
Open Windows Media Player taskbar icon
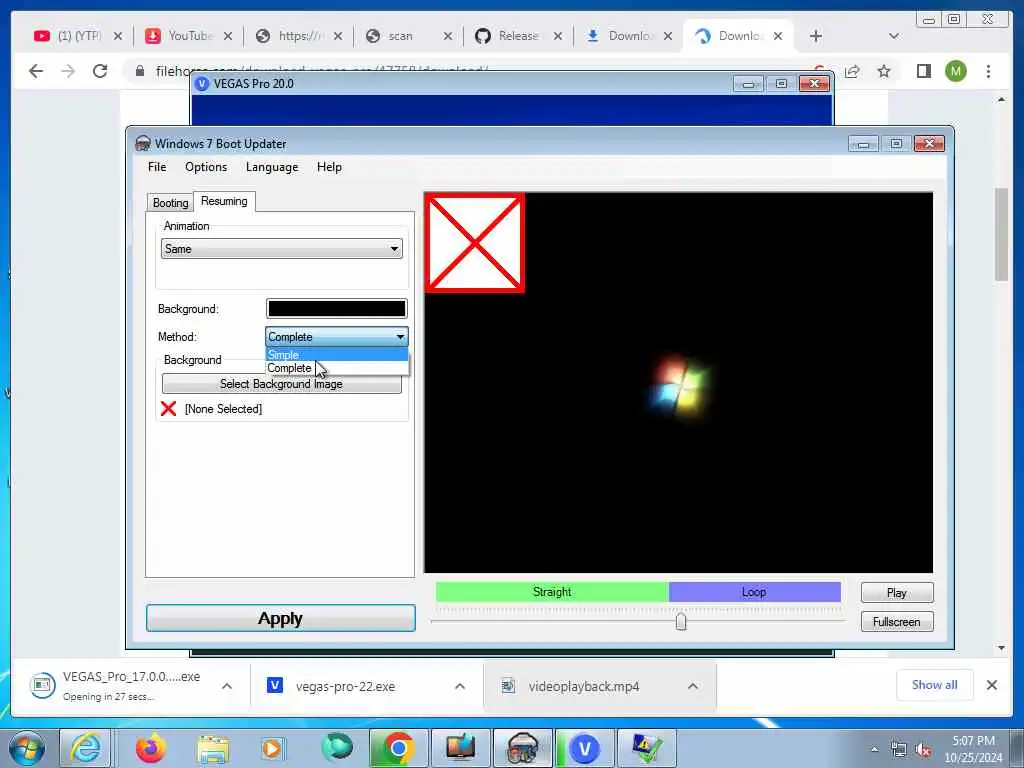point(272,748)
